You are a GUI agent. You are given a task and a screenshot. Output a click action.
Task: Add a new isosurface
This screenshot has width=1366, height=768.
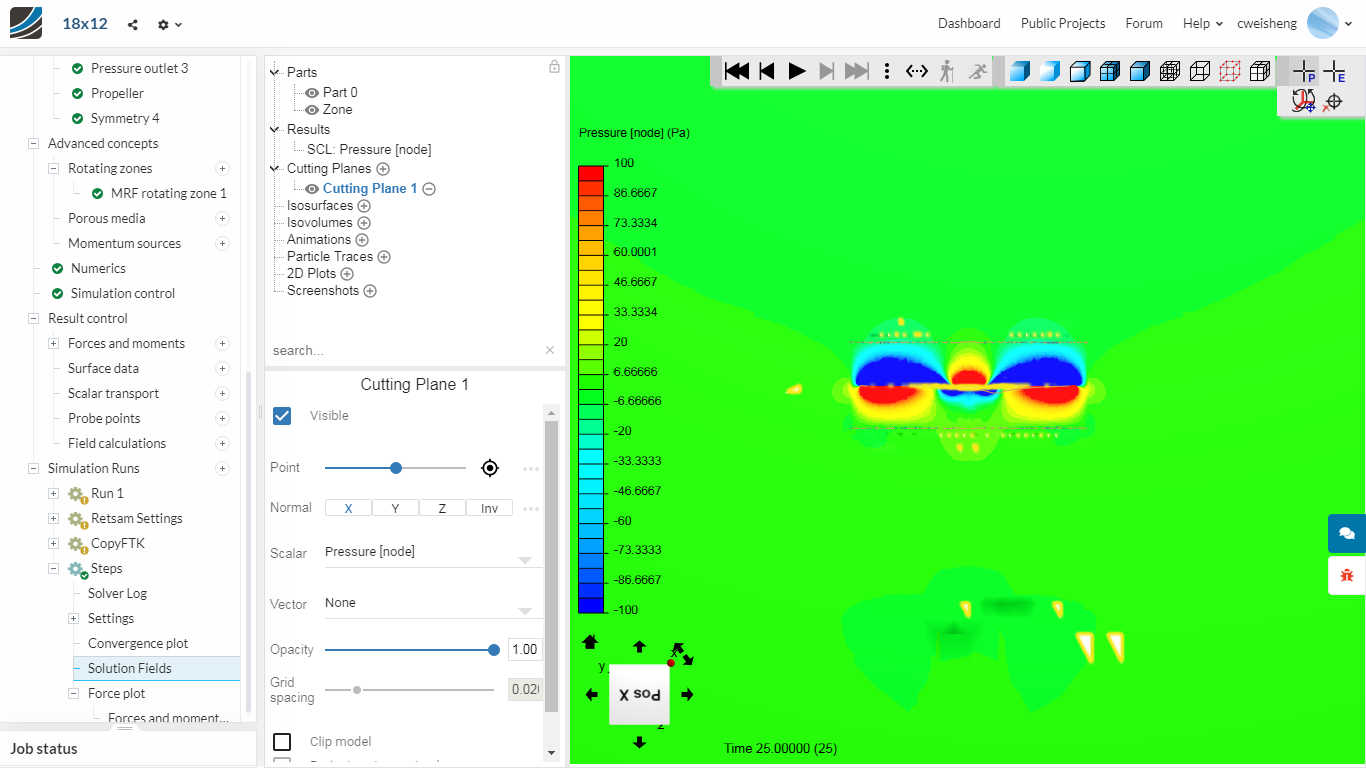364,206
